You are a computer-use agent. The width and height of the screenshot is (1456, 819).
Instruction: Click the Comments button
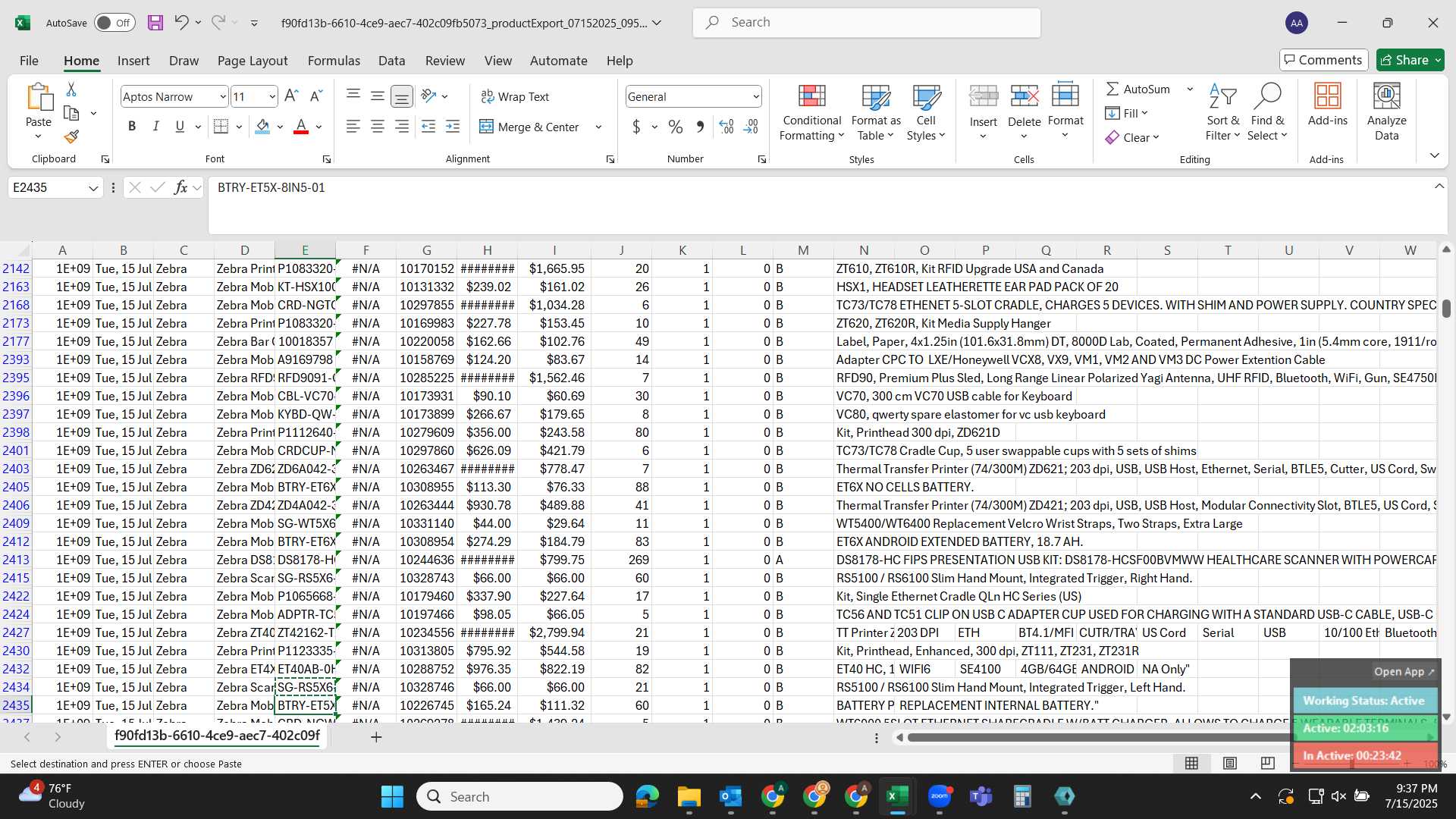[x=1323, y=60]
